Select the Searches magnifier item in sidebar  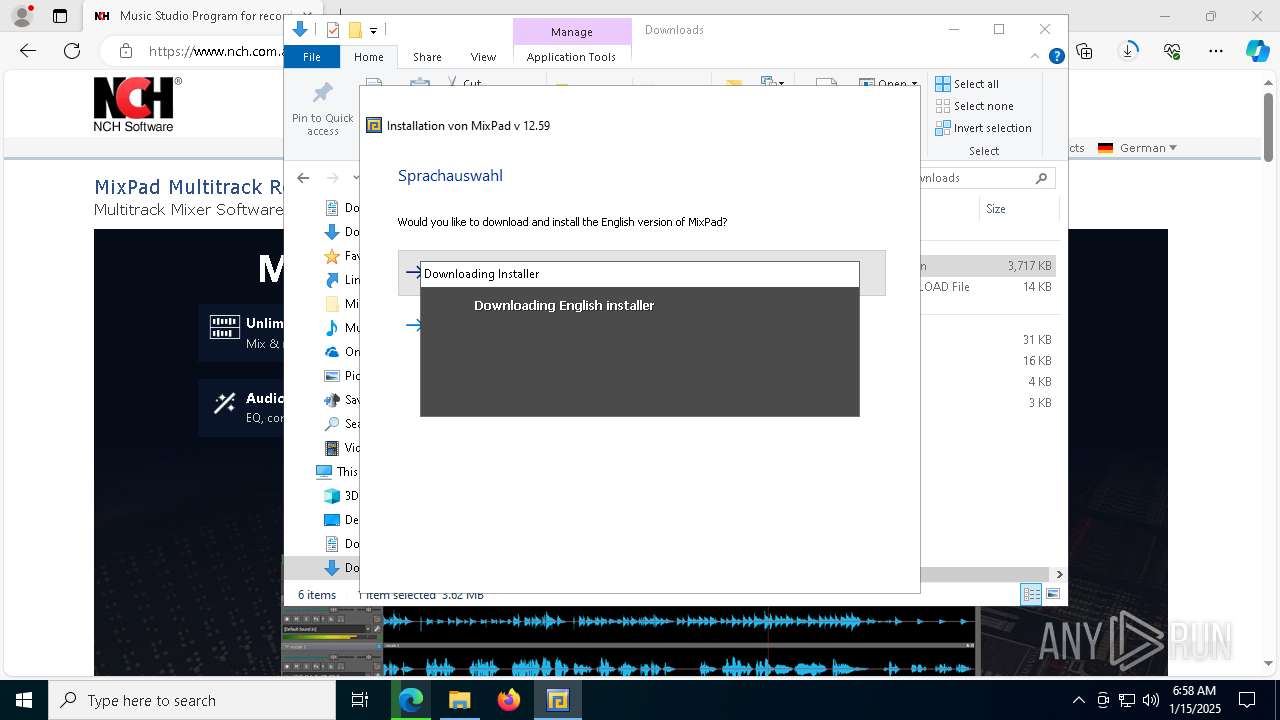332,424
